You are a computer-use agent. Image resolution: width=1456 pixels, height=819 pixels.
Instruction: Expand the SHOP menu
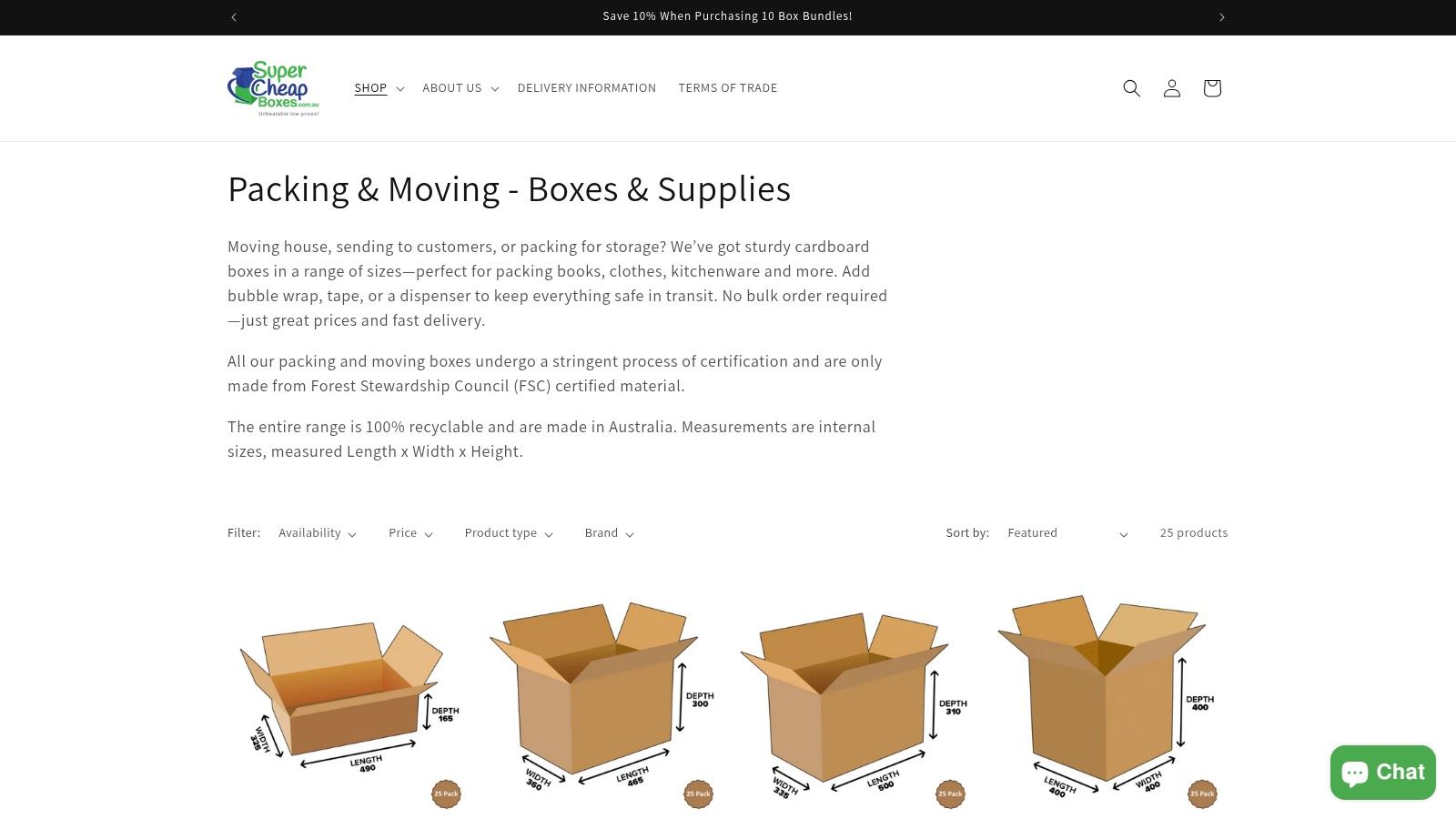pos(379,88)
